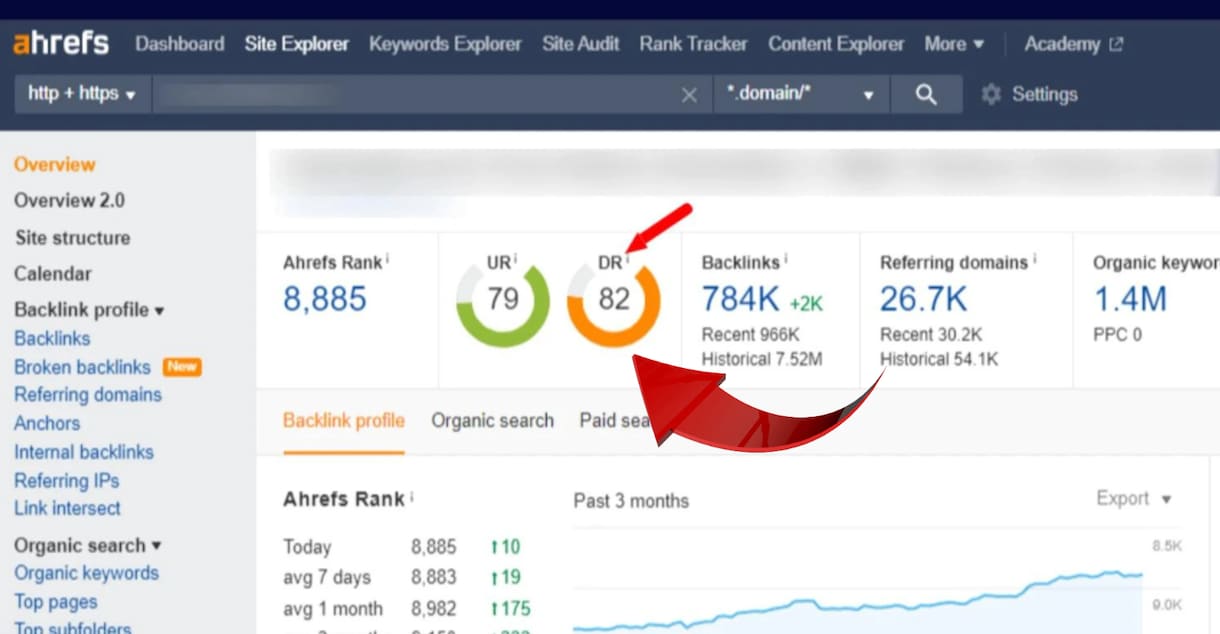Click the 784K backlinks value
The height and width of the screenshot is (634, 1220).
point(739,299)
